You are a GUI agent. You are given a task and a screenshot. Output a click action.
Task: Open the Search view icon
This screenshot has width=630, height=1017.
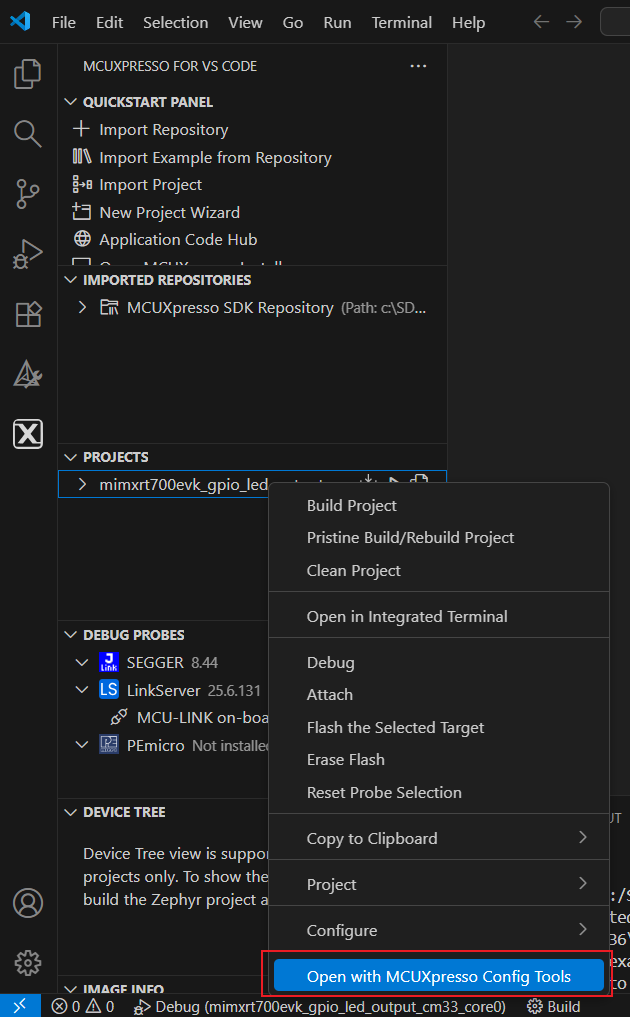pos(28,134)
